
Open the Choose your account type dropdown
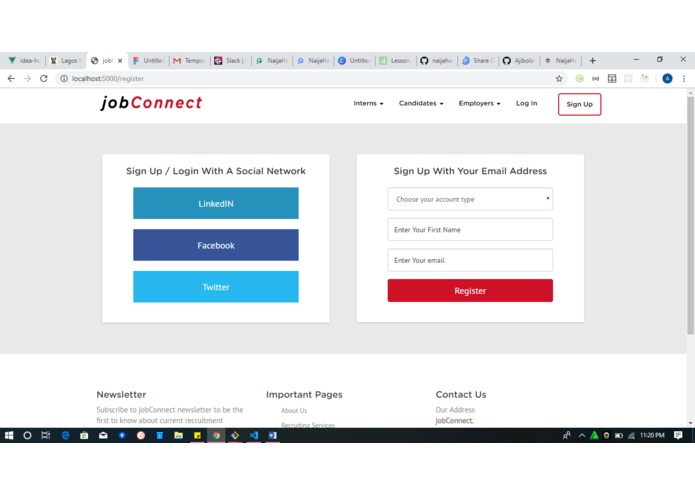(470, 199)
